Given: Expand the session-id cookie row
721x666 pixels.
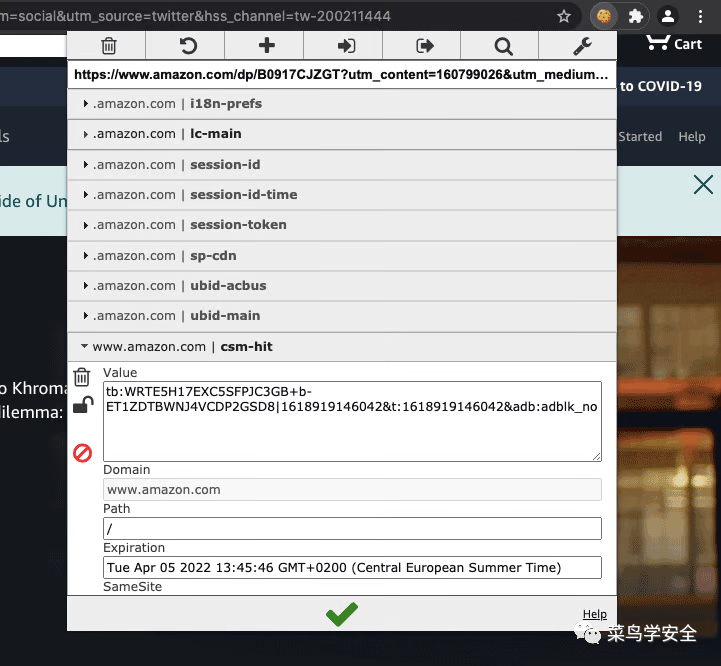Looking at the screenshot, I should pyautogui.click(x=342, y=165).
